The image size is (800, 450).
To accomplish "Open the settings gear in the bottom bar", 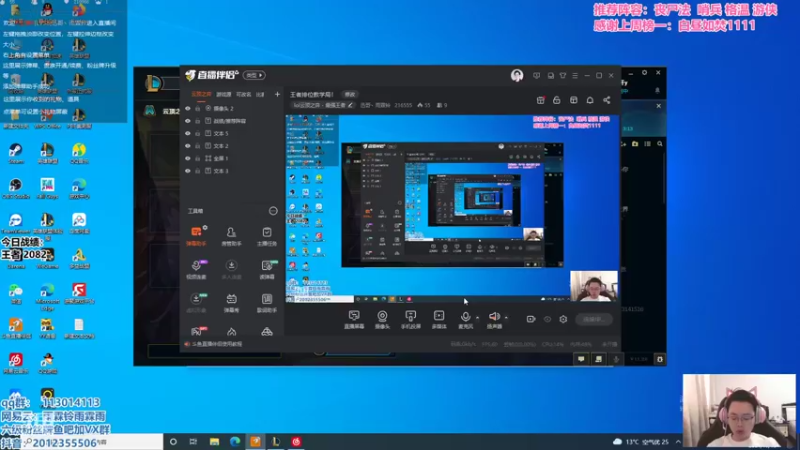I will click(x=563, y=319).
